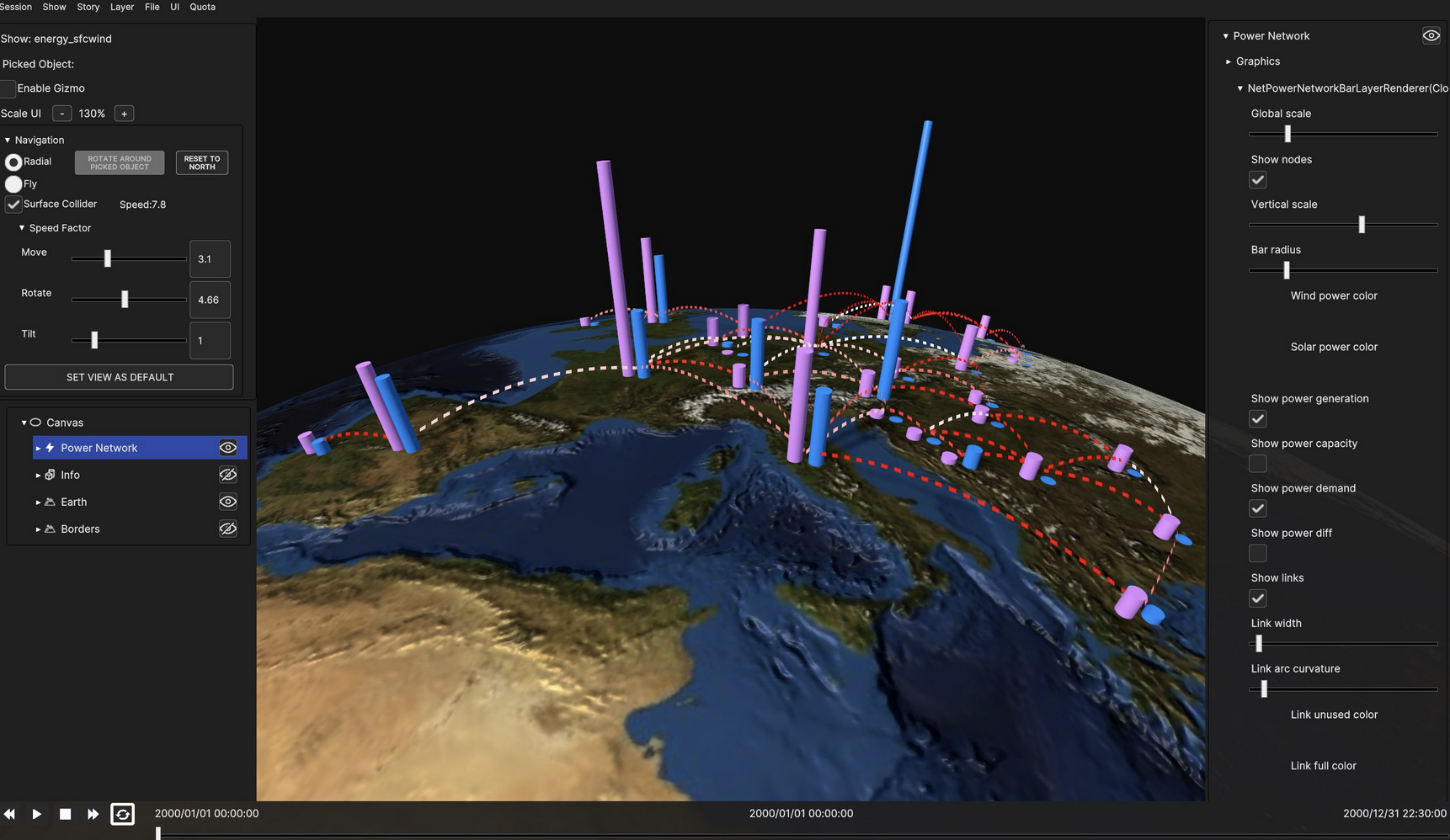Open the Layer menu
The height and width of the screenshot is (840, 1450).
(x=122, y=7)
